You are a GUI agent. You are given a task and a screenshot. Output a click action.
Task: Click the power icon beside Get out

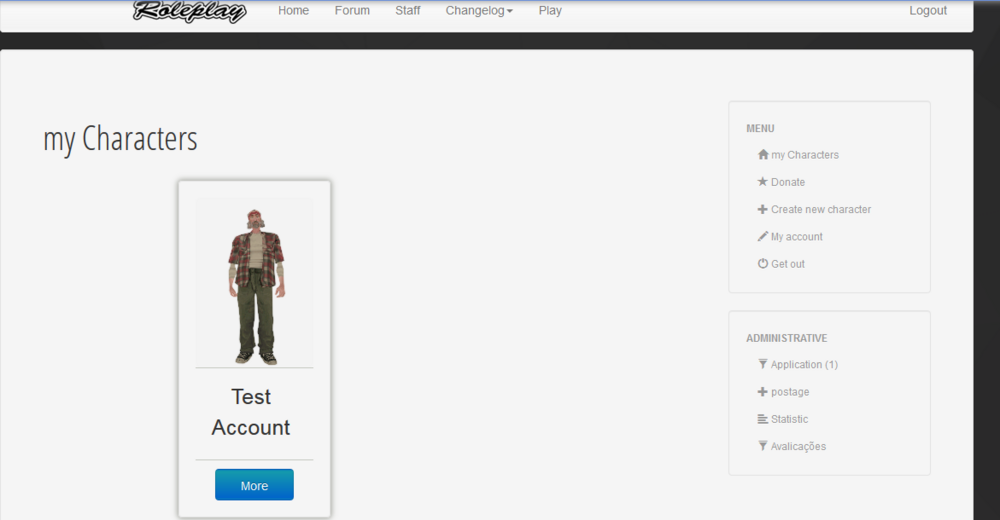tap(762, 264)
